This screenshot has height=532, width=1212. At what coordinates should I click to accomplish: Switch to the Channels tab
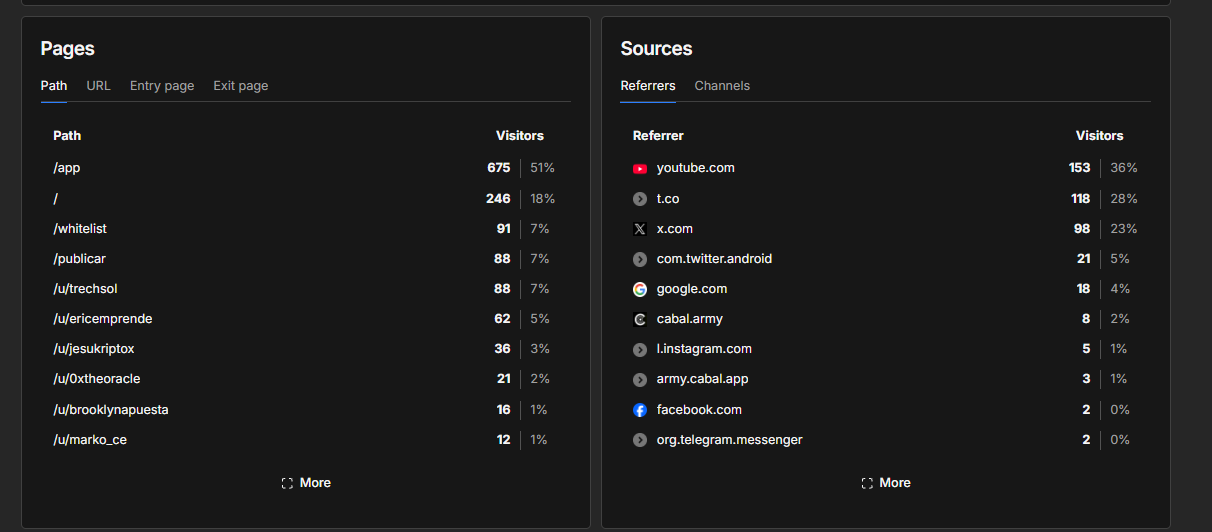tap(722, 86)
